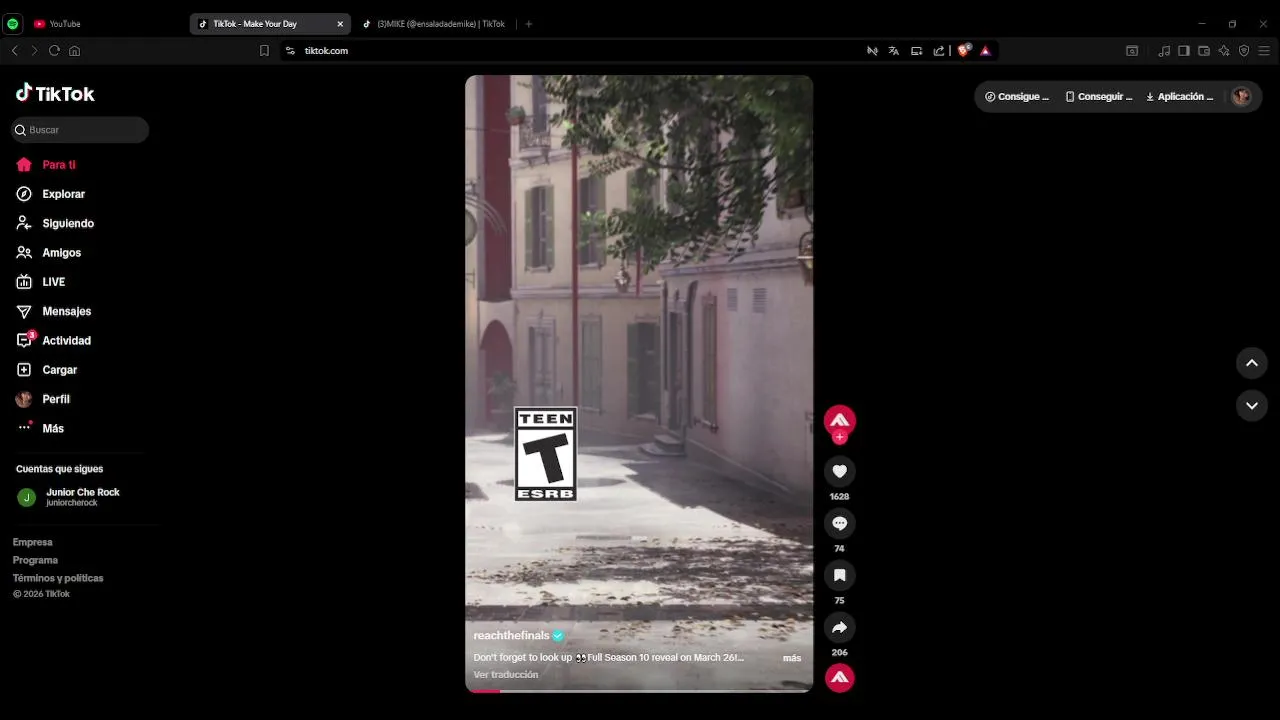
Task: Seek on the video progress bar
Action: (639, 691)
